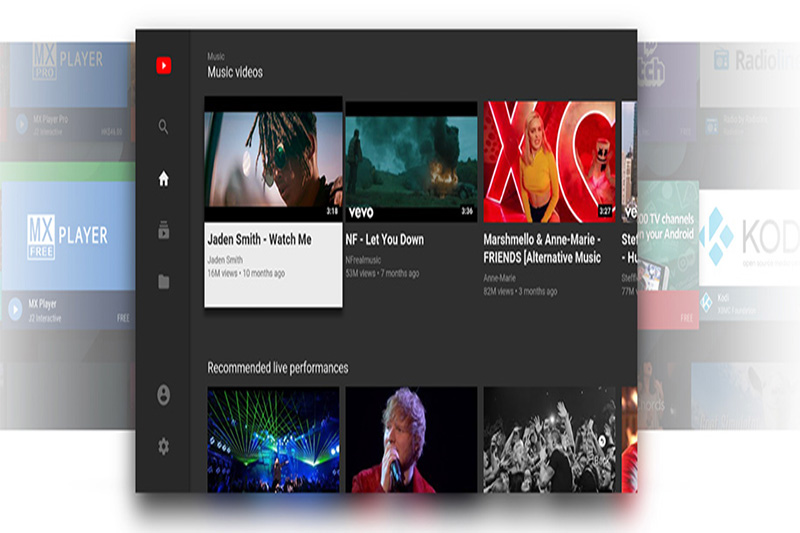Open Subscriptions icon in the sidebar
Screen dimensions: 800x533
tap(164, 230)
